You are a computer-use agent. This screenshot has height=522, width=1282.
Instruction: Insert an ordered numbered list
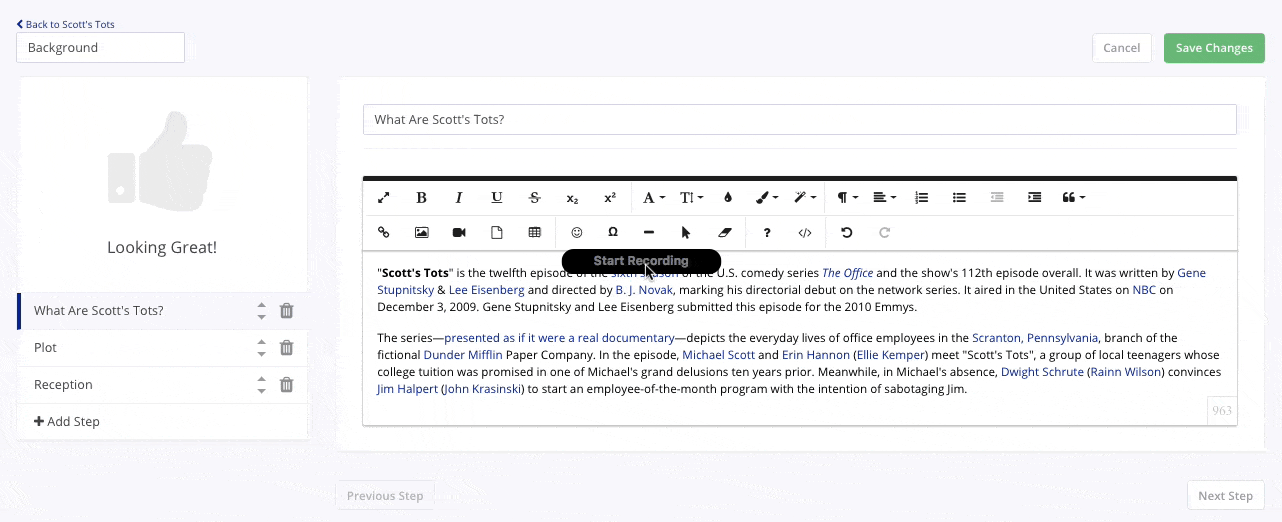point(922,198)
